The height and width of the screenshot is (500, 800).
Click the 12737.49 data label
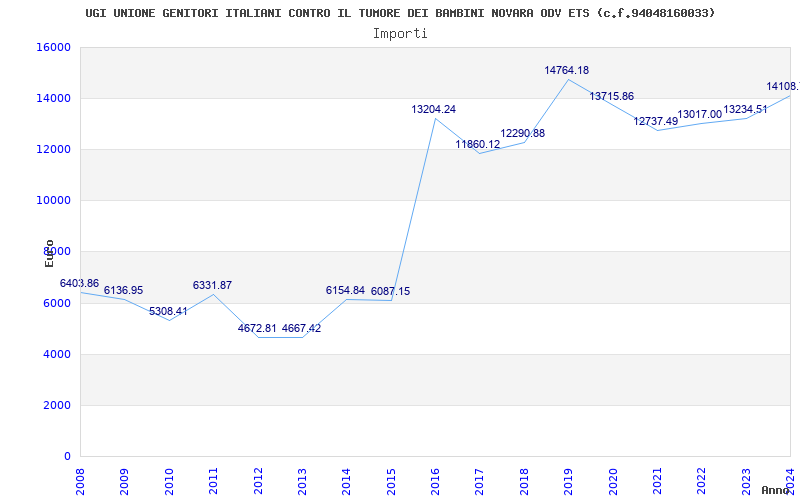click(655, 121)
